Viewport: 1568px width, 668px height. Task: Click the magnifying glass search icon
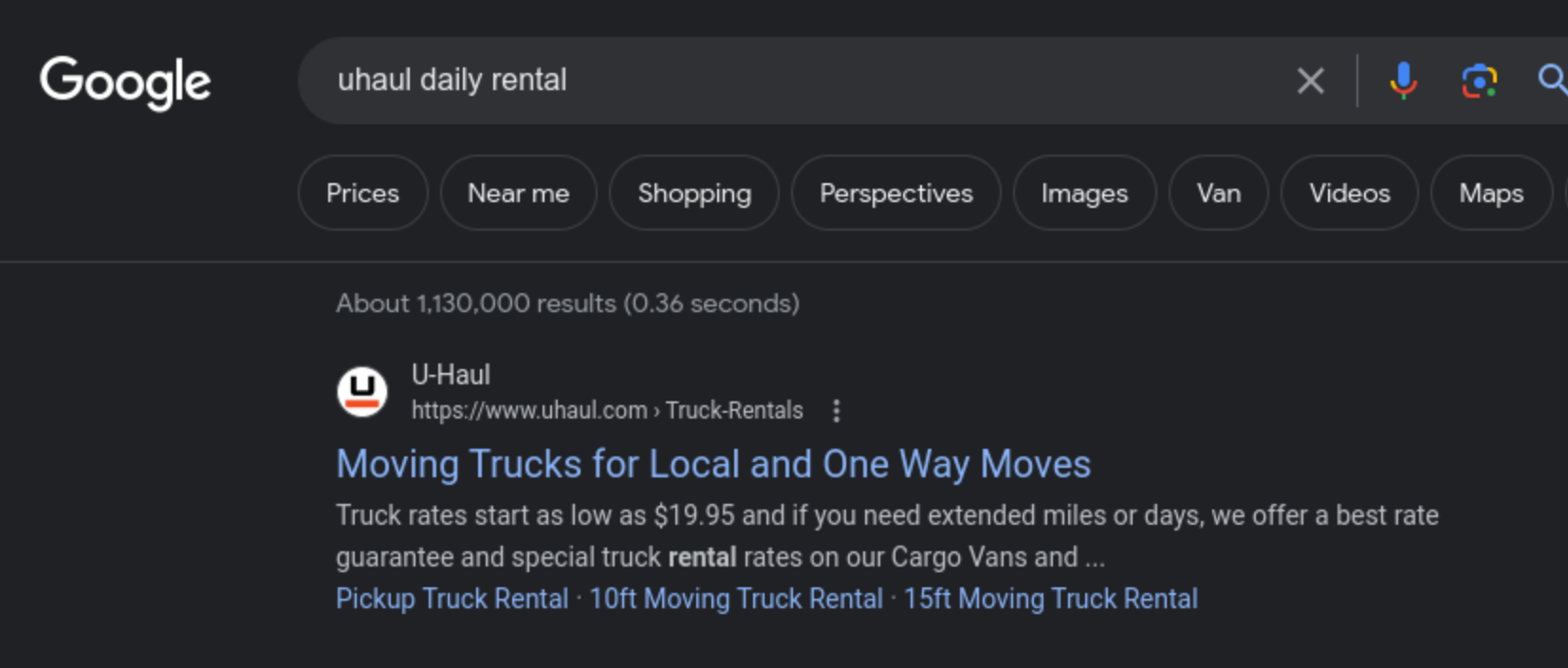pos(1552,80)
